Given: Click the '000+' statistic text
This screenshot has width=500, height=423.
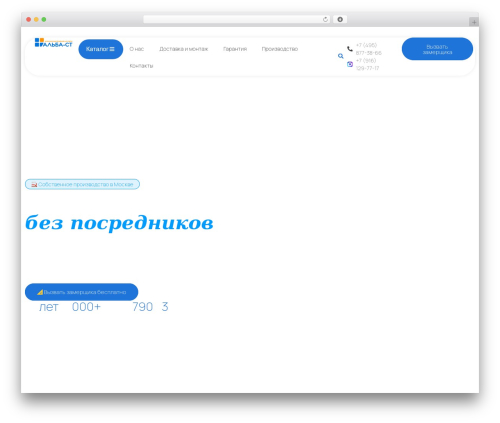Looking at the screenshot, I should (x=86, y=307).
